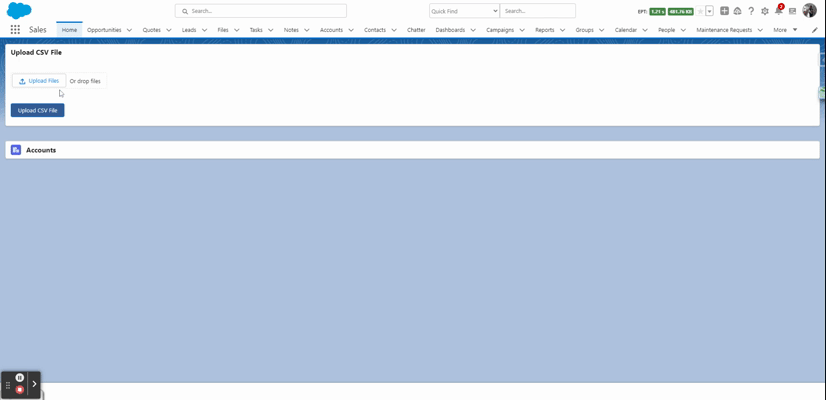826x400 pixels.
Task: Expand the Dashboards tab chevron
Action: point(473,30)
